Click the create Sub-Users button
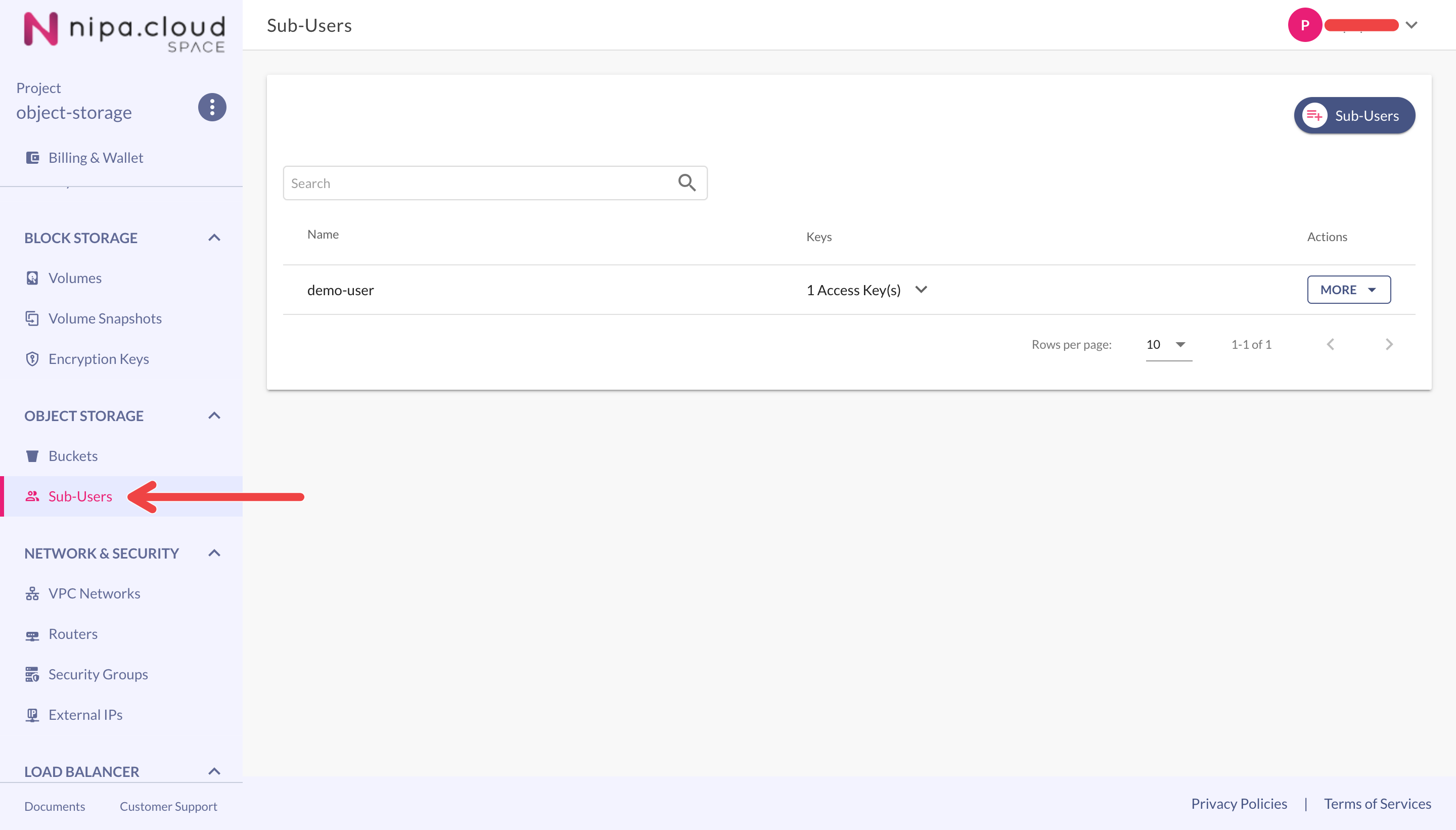 coord(1354,116)
